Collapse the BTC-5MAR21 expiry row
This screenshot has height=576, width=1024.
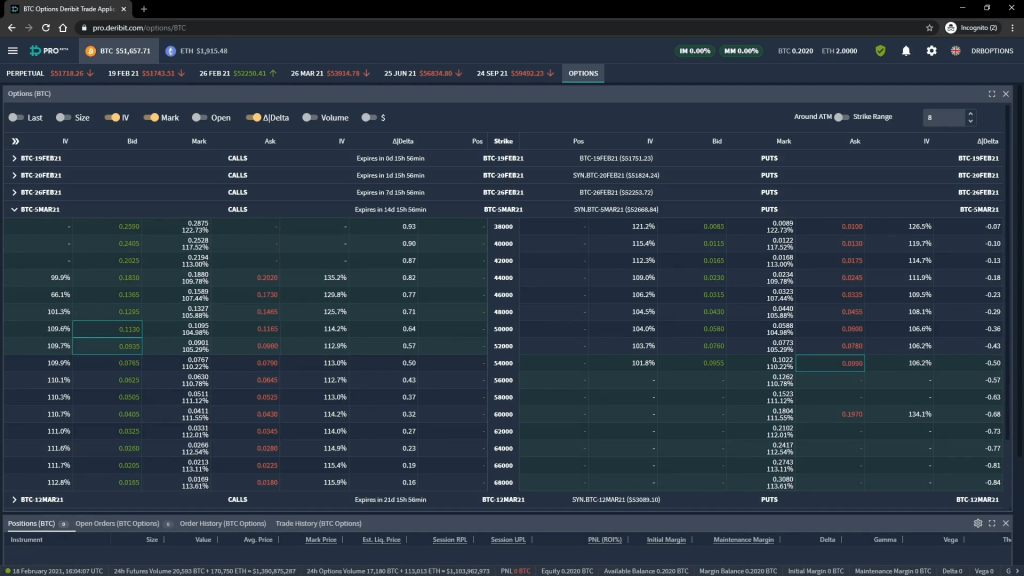pos(14,209)
